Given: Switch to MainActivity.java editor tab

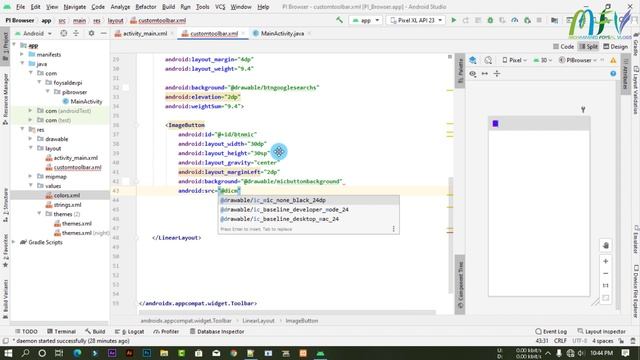Looking at the screenshot, I should click(282, 33).
